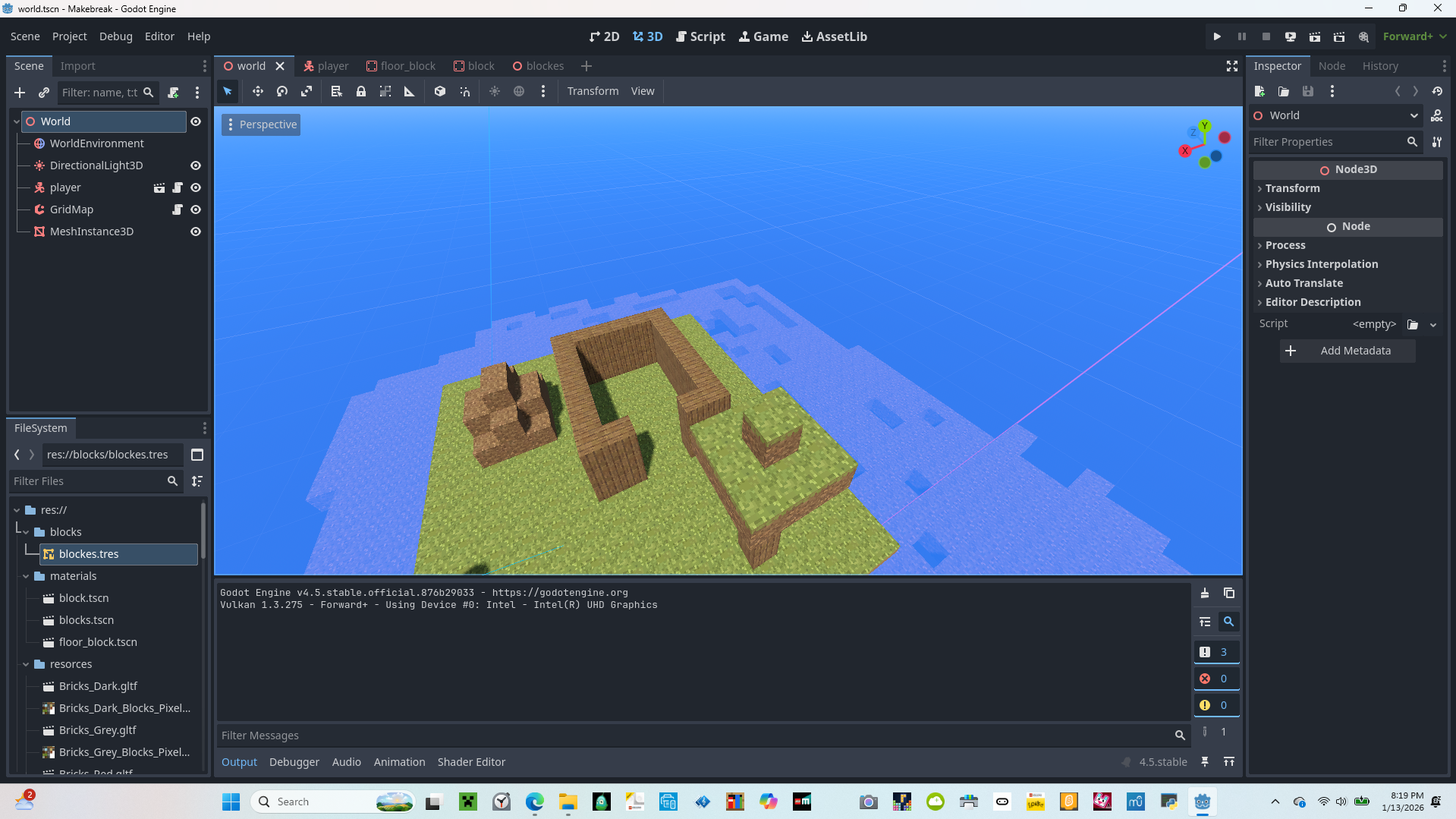The height and width of the screenshot is (819, 1456).
Task: Open the Forward+ renderer dropdown
Action: click(x=1414, y=36)
